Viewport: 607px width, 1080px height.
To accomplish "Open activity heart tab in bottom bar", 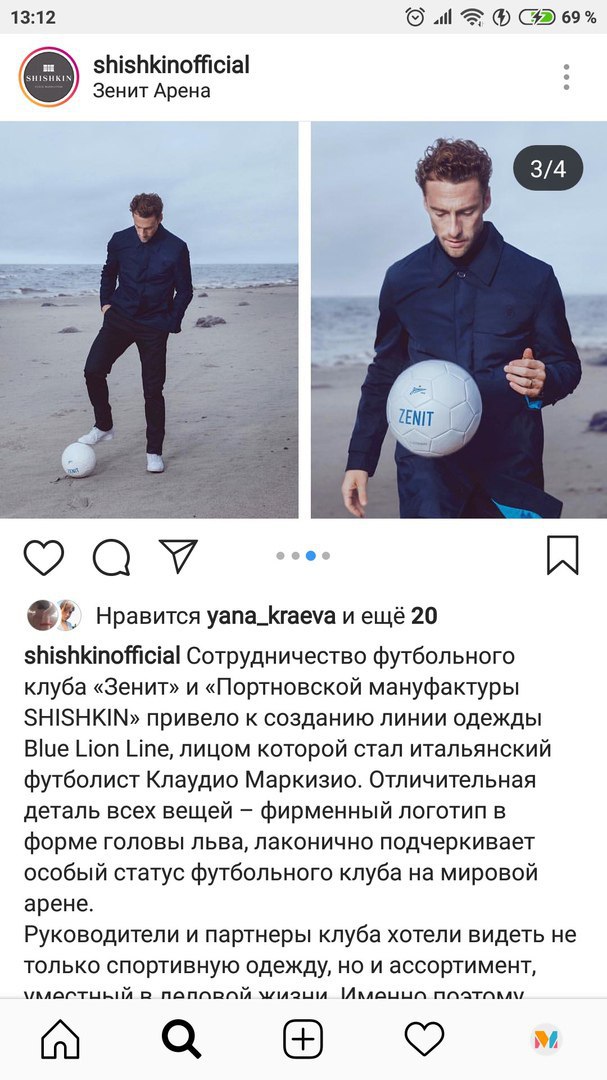I will pyautogui.click(x=424, y=1039).
